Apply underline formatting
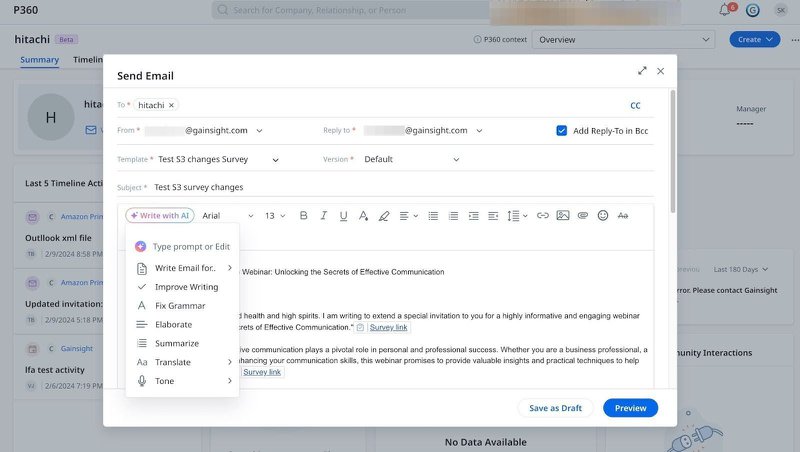The height and width of the screenshot is (452, 800). [343, 216]
